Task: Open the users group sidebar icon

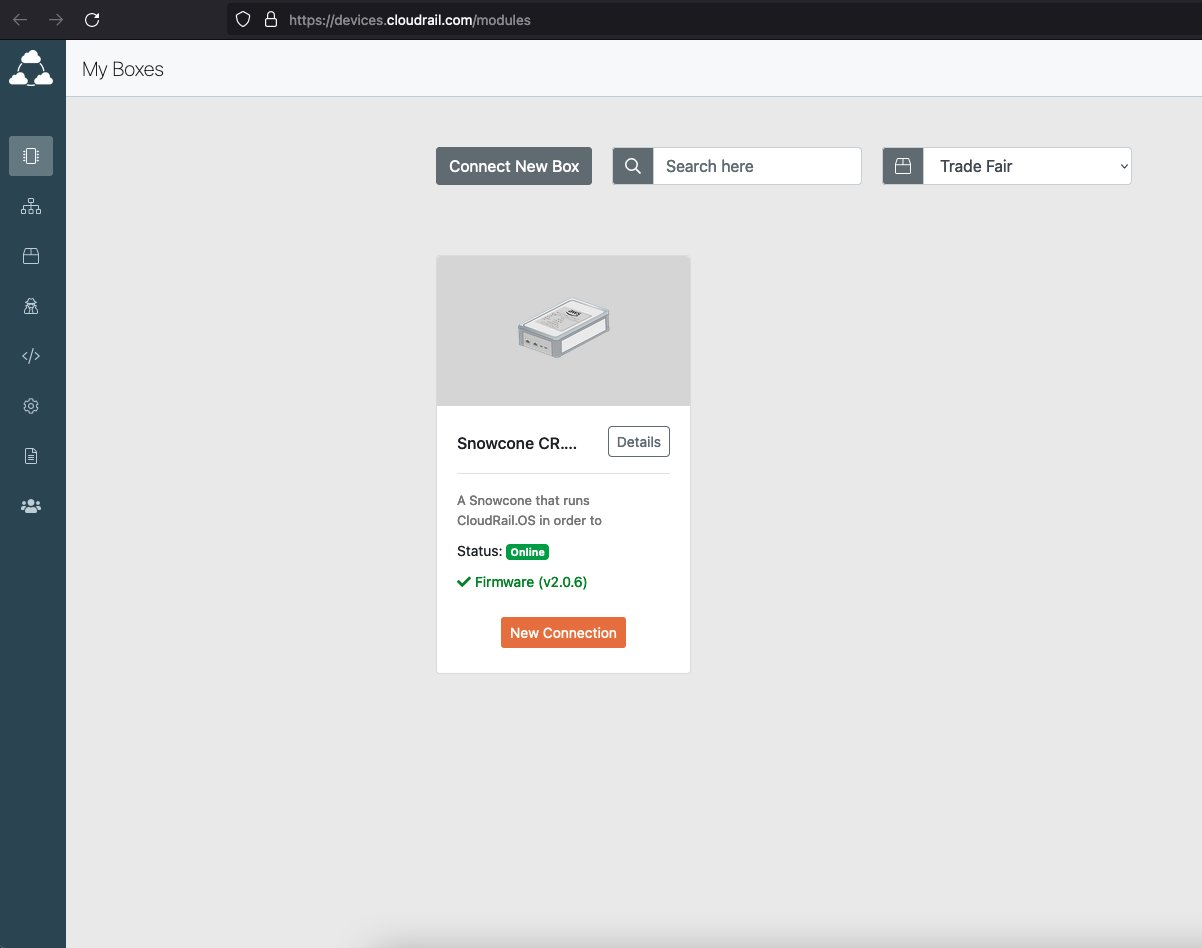Action: tap(31, 506)
